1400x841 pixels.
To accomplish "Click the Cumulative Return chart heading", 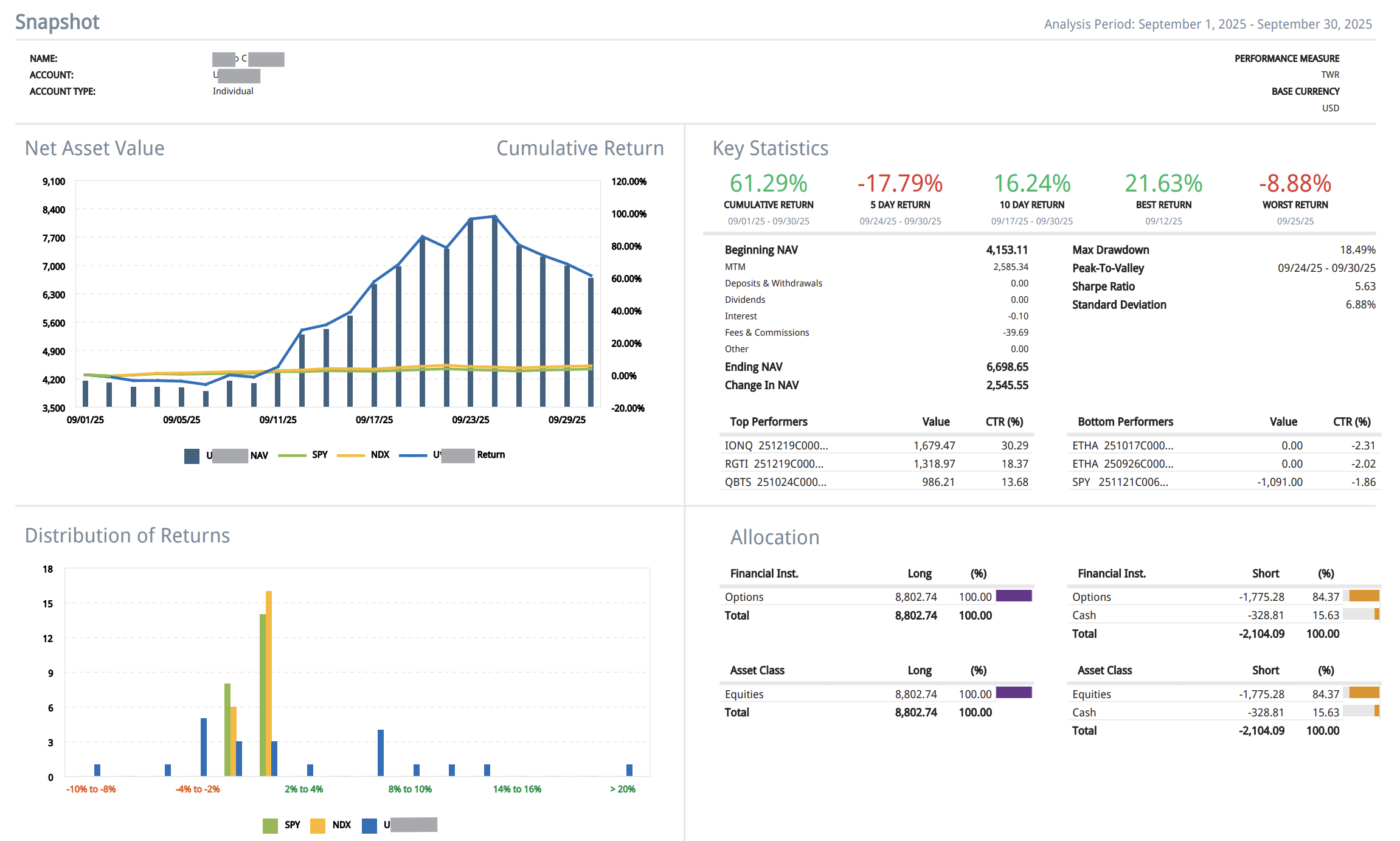I will point(580,148).
